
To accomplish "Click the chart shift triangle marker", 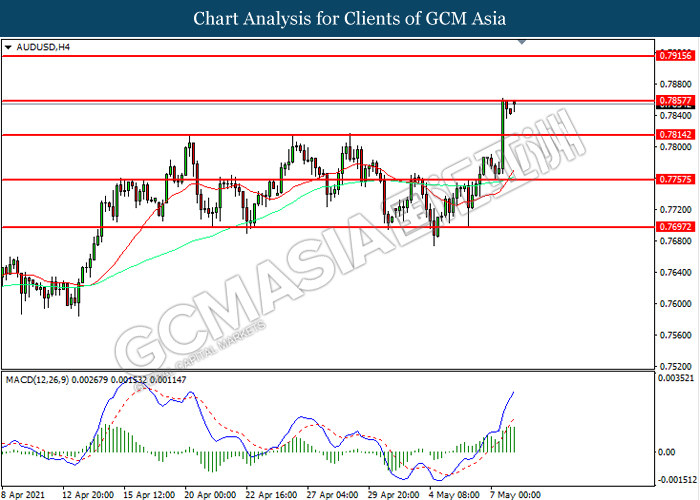I will pos(521,42).
